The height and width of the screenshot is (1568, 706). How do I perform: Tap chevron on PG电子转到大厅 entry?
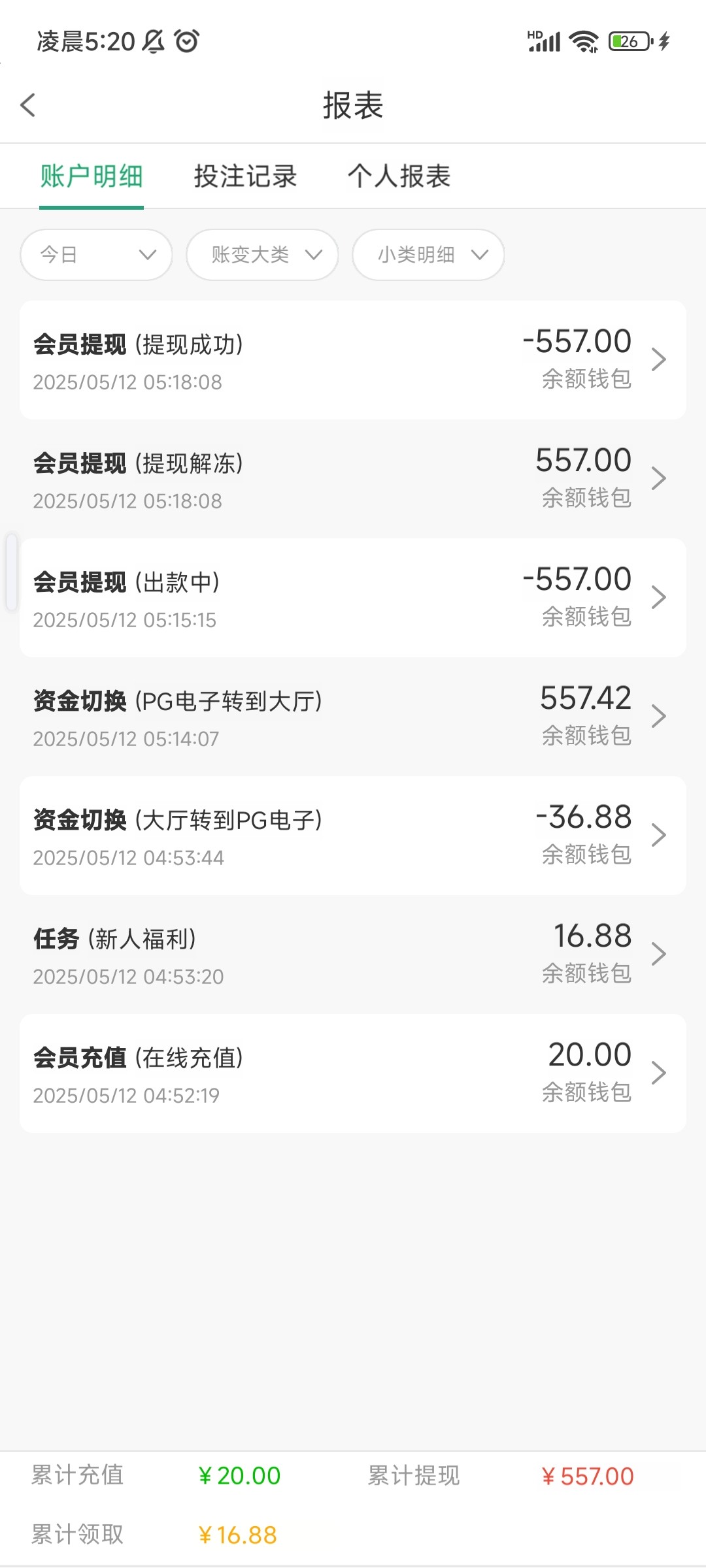(658, 716)
